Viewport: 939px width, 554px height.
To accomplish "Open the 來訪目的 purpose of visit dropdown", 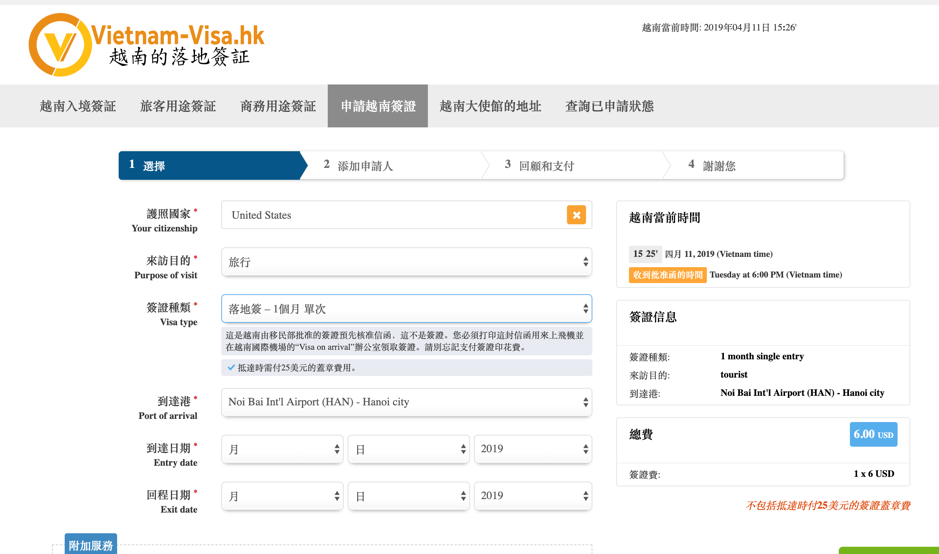I will 406,262.
